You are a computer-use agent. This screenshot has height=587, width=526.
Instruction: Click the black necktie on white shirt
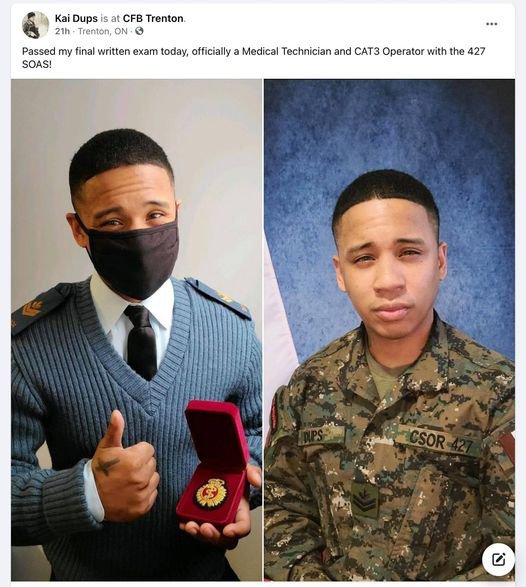(x=140, y=341)
